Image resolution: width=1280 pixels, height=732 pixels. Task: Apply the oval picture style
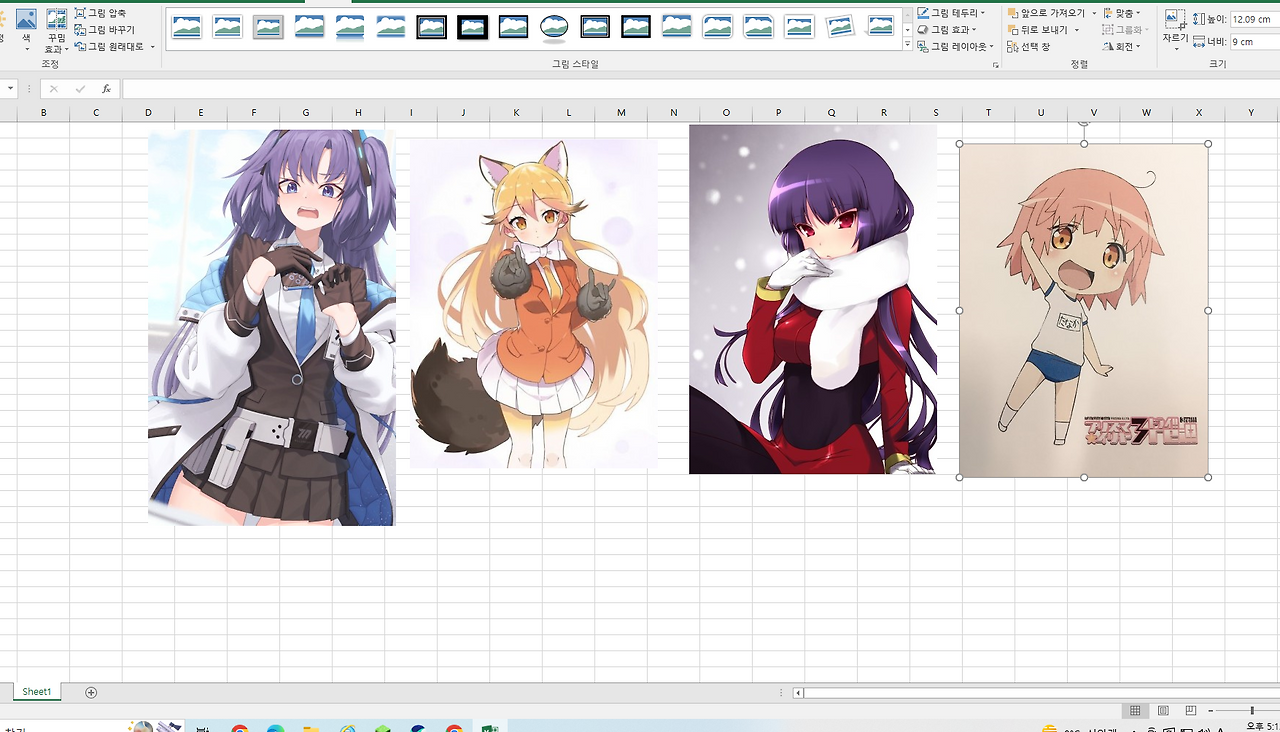pyautogui.click(x=554, y=27)
